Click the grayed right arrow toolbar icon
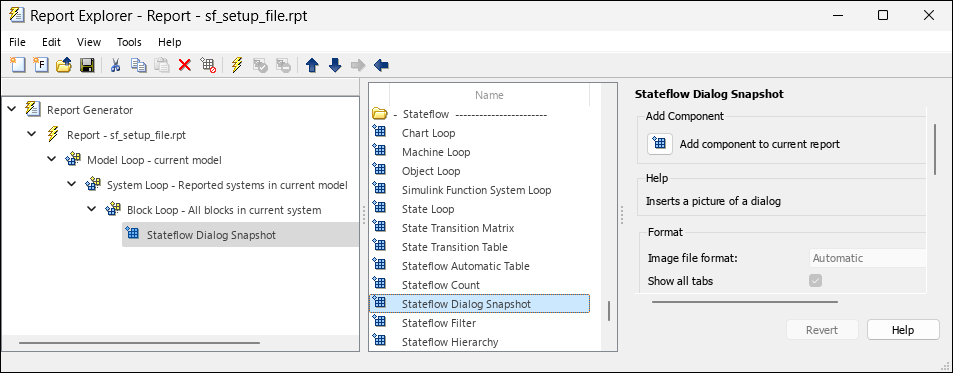 coord(359,65)
